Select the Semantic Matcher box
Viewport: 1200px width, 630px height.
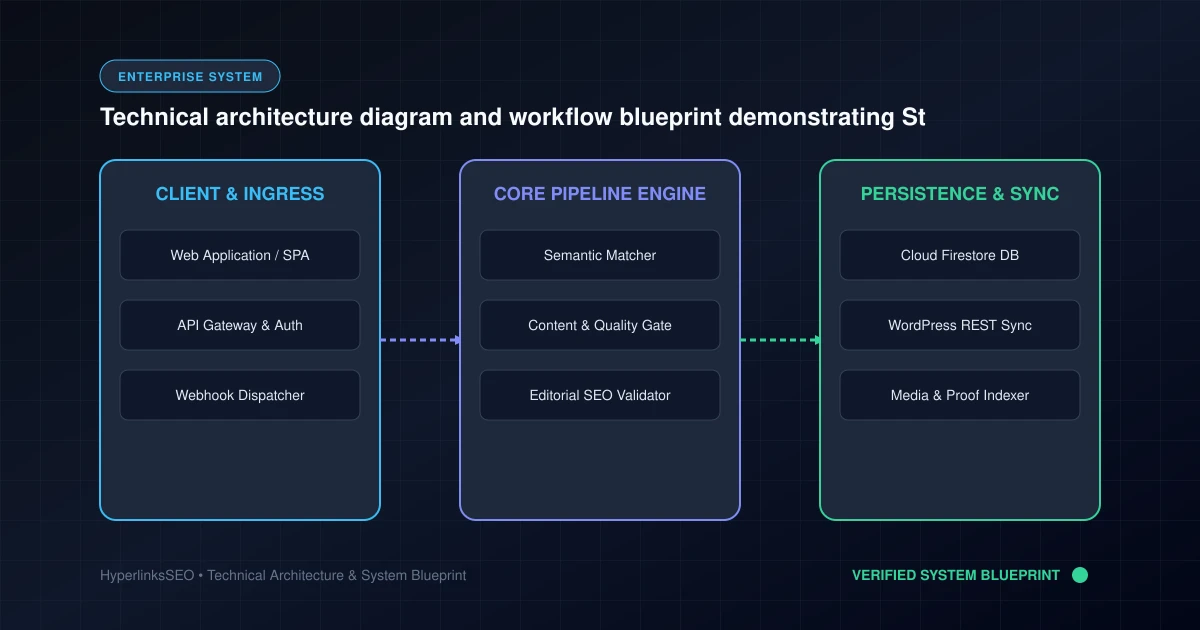[600, 255]
